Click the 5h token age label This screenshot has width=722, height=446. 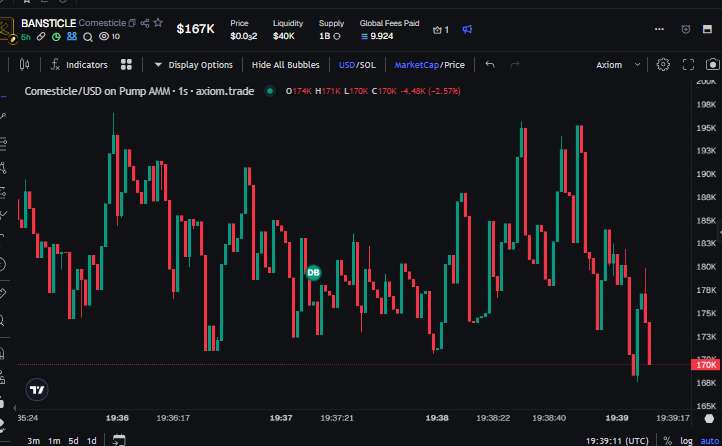pyautogui.click(x=26, y=37)
